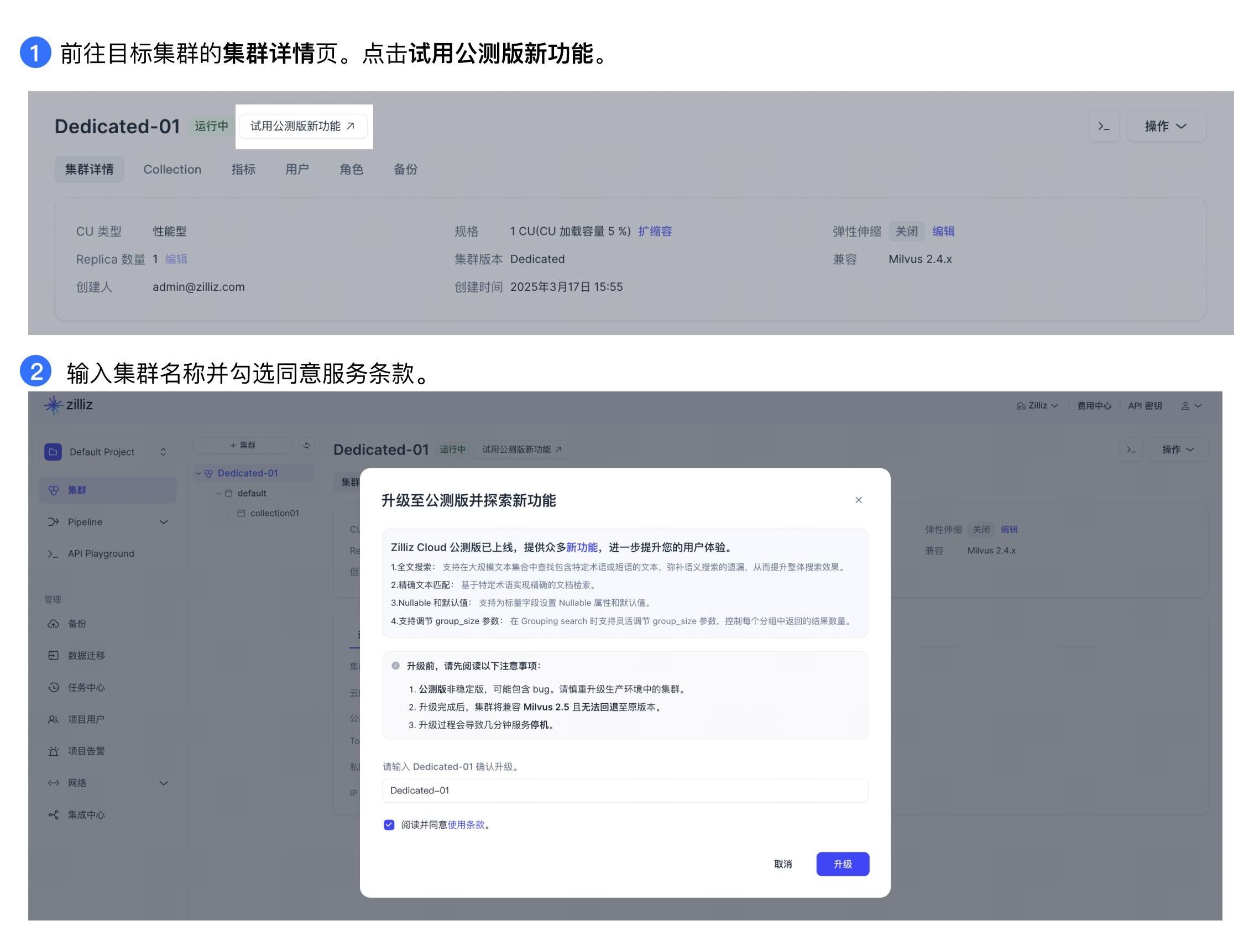Select 数据迁移 in the sidebar
Screen dimensions: 1254x952
coord(87,656)
